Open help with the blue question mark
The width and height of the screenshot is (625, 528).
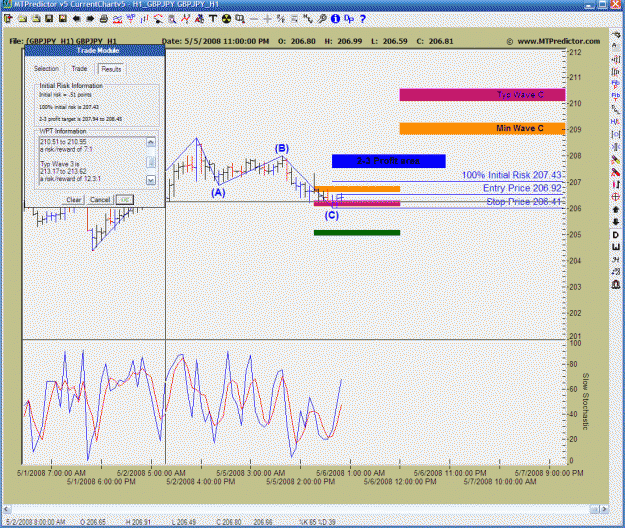362,19
